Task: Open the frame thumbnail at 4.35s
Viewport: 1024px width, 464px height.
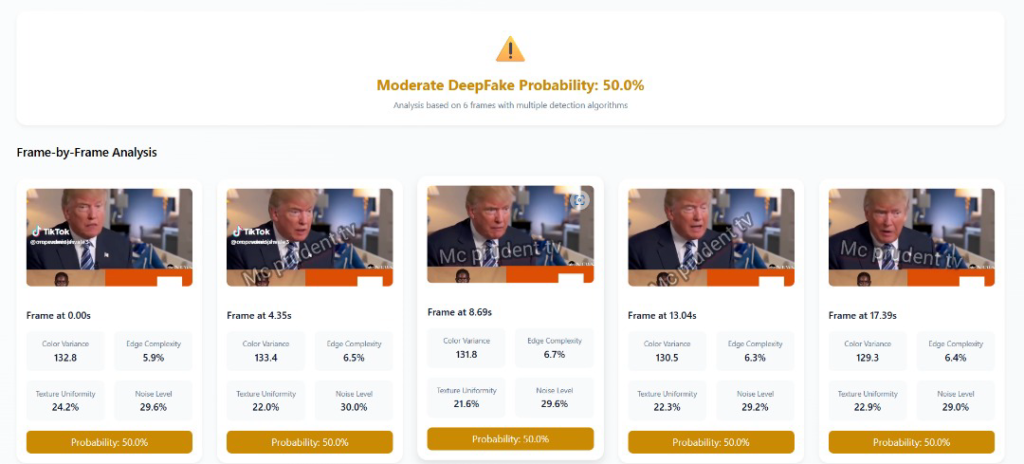Action: [310, 237]
